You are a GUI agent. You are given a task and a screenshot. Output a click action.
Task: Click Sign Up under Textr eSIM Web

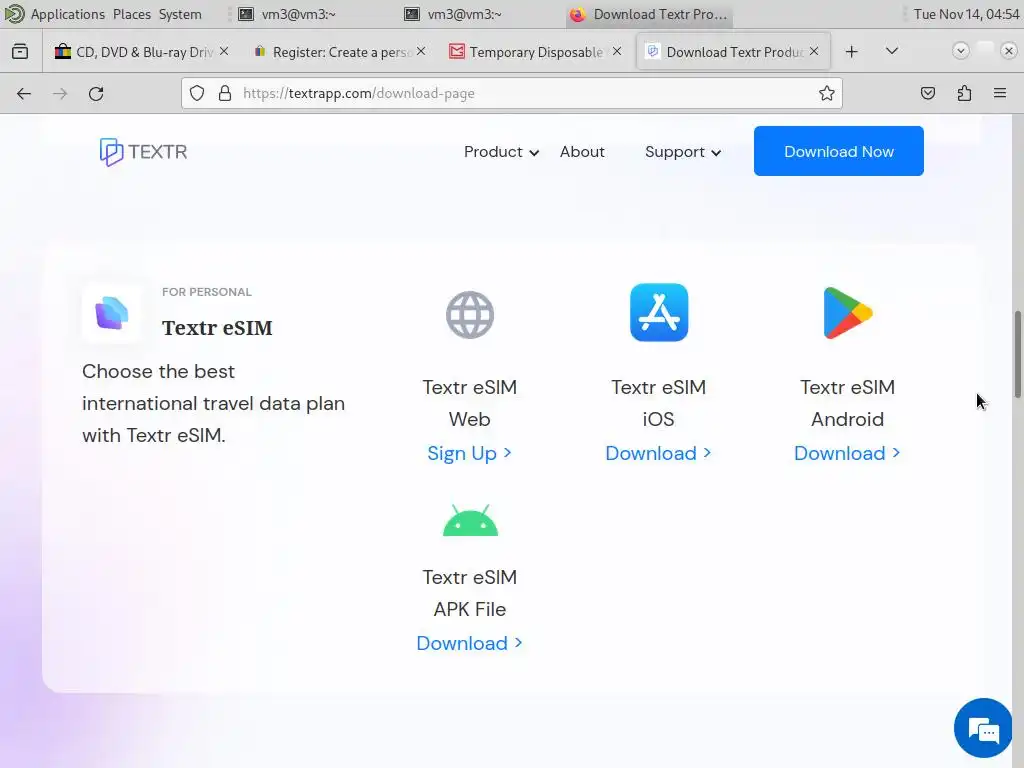pyautogui.click(x=469, y=453)
